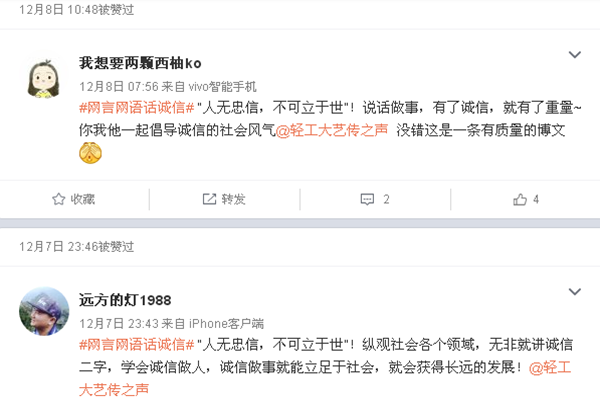This screenshot has width=600, height=400.
Task: Open #网言网语话诚信# hashtag in second post
Action: click(x=137, y=345)
